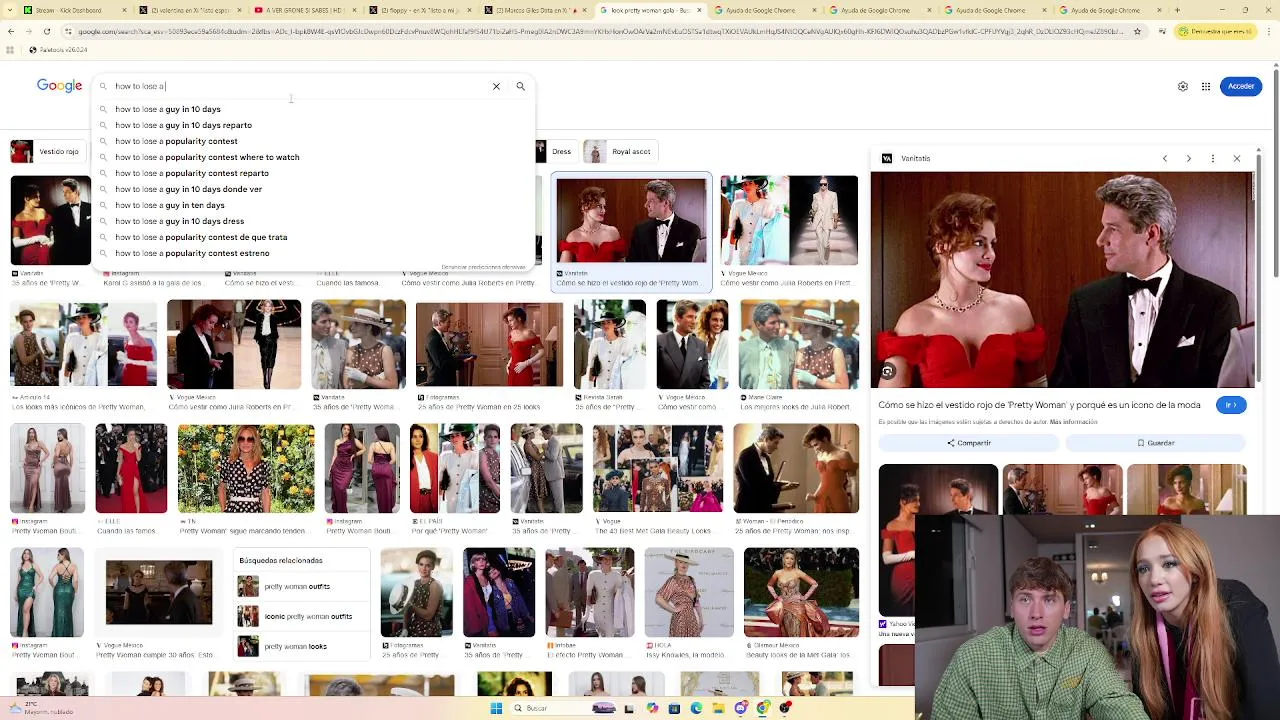Click the blue 'Ir' button in the preview
1280x720 pixels.
(1231, 405)
